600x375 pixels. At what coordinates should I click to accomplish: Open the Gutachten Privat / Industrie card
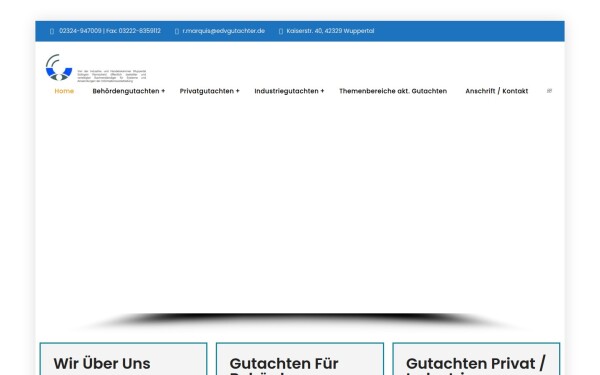[x=476, y=359]
